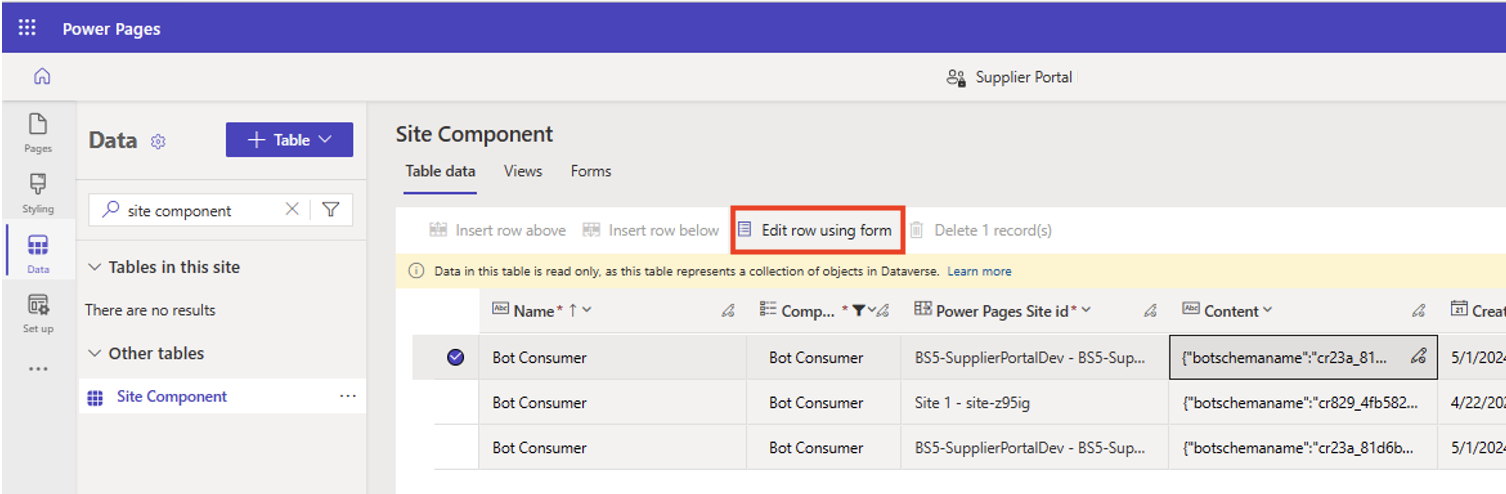Select the second Bot Consumer row
This screenshot has width=1506, height=494.
(x=456, y=403)
